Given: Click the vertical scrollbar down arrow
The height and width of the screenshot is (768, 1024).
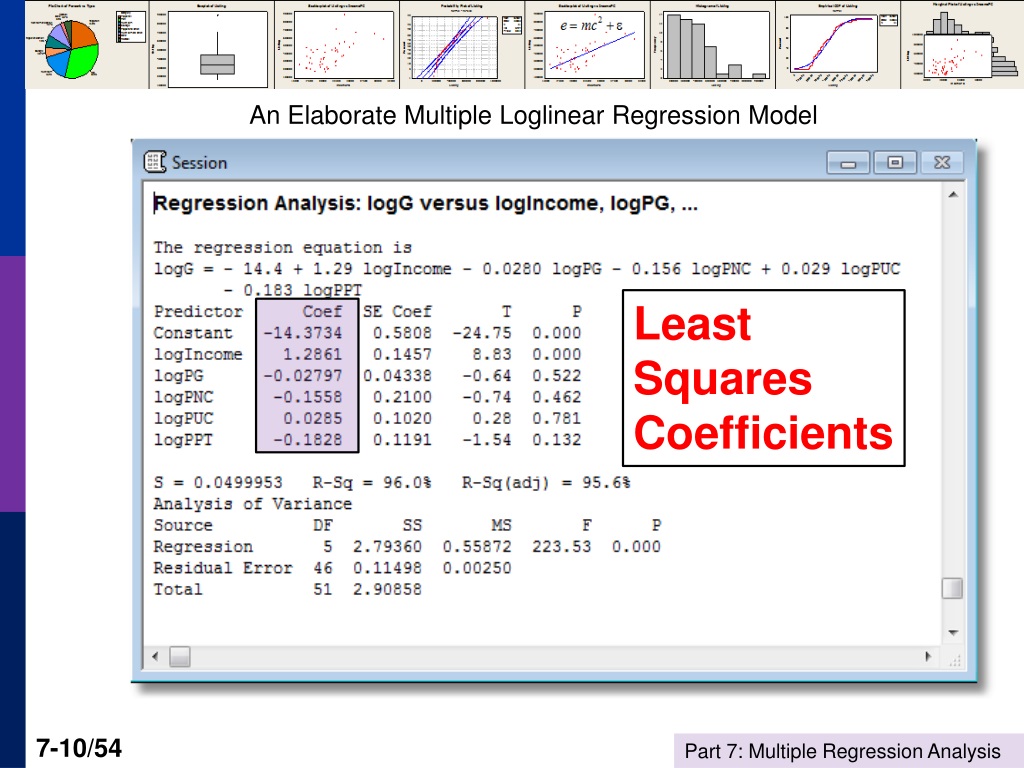Looking at the screenshot, I should point(952,633).
